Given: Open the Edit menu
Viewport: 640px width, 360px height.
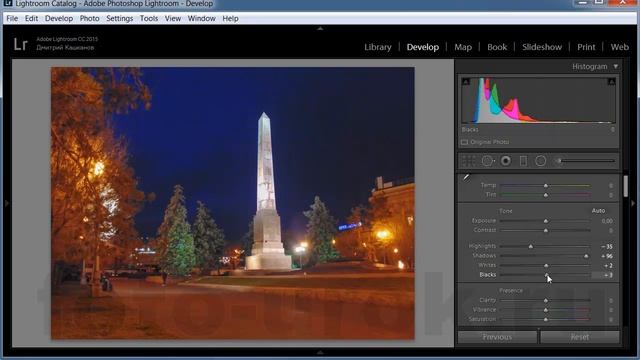Looking at the screenshot, I should (31, 18).
